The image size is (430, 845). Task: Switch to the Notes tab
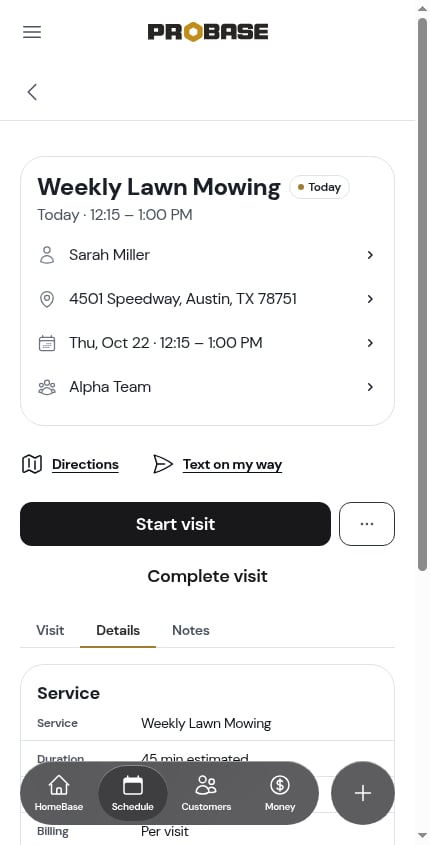[191, 631]
